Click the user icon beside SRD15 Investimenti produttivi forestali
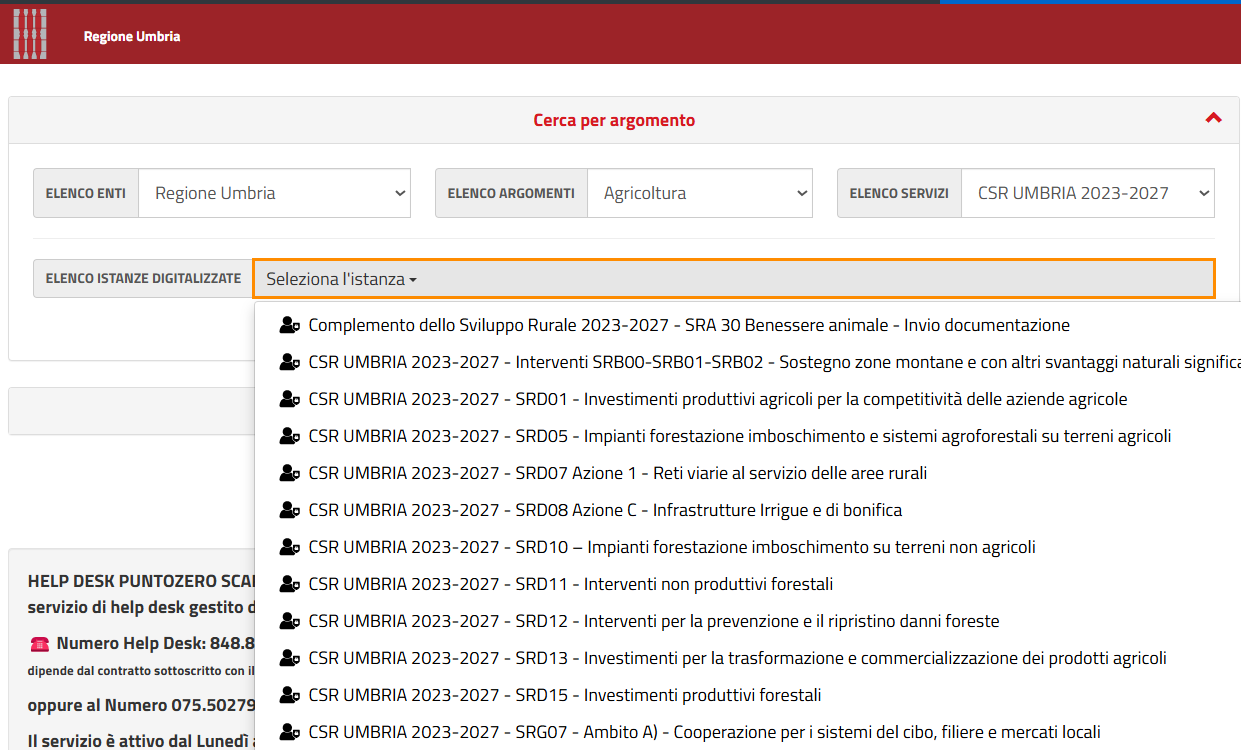1241x750 pixels. [x=290, y=695]
